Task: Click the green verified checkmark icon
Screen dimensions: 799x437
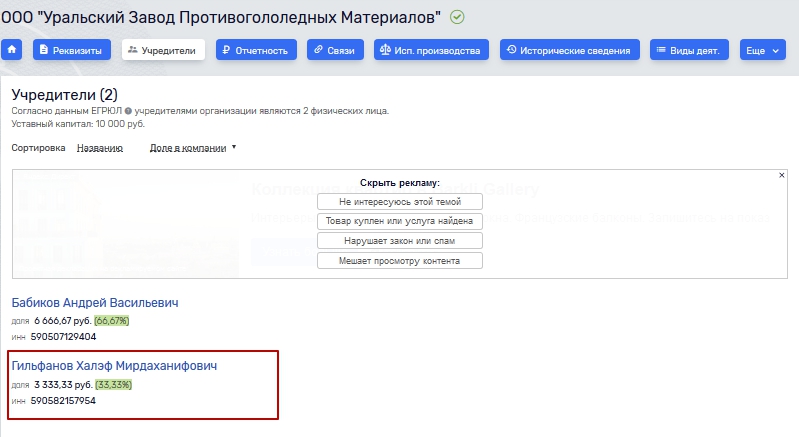Action: pyautogui.click(x=457, y=17)
